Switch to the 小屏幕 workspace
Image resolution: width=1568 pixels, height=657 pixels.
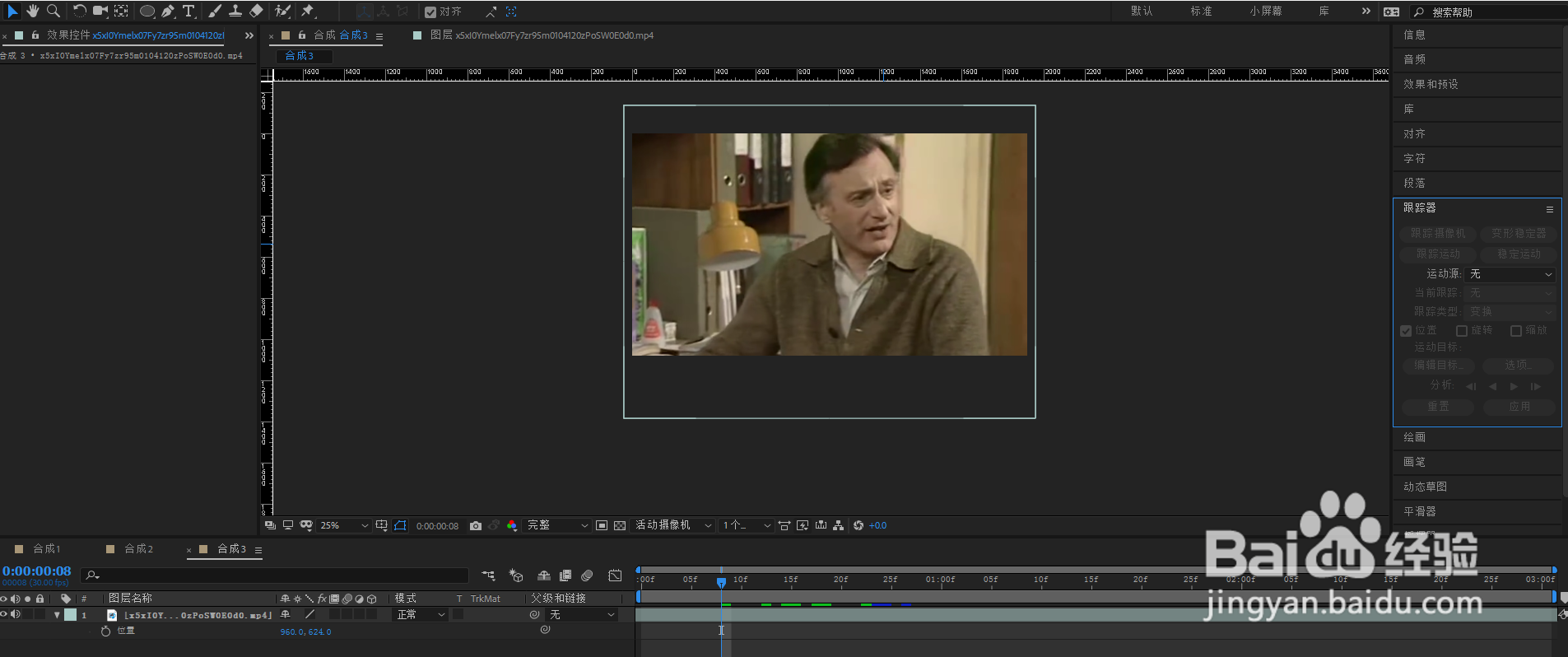1266,12
